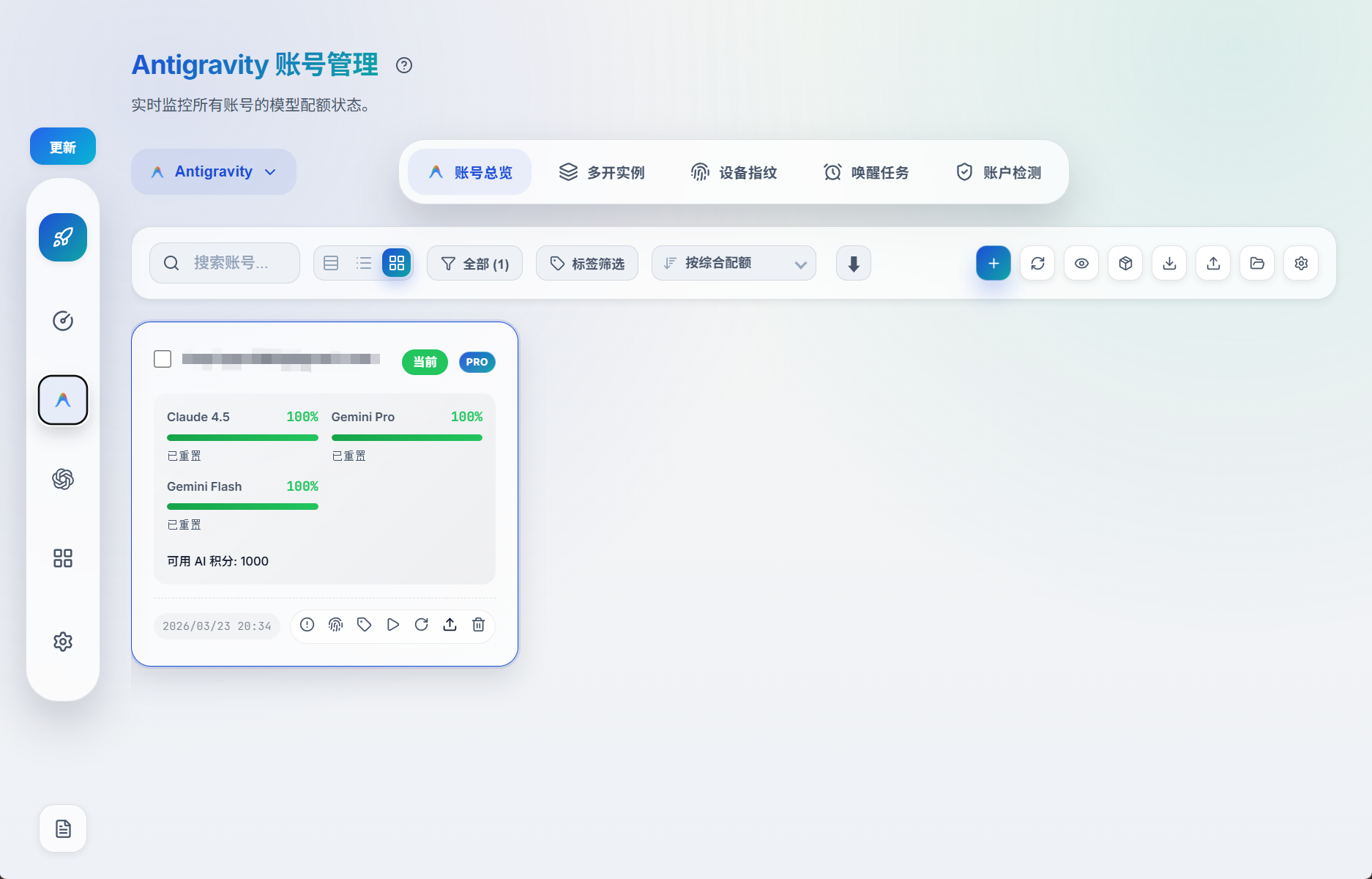Open the 全部 (1) filter dropdown

click(474, 264)
